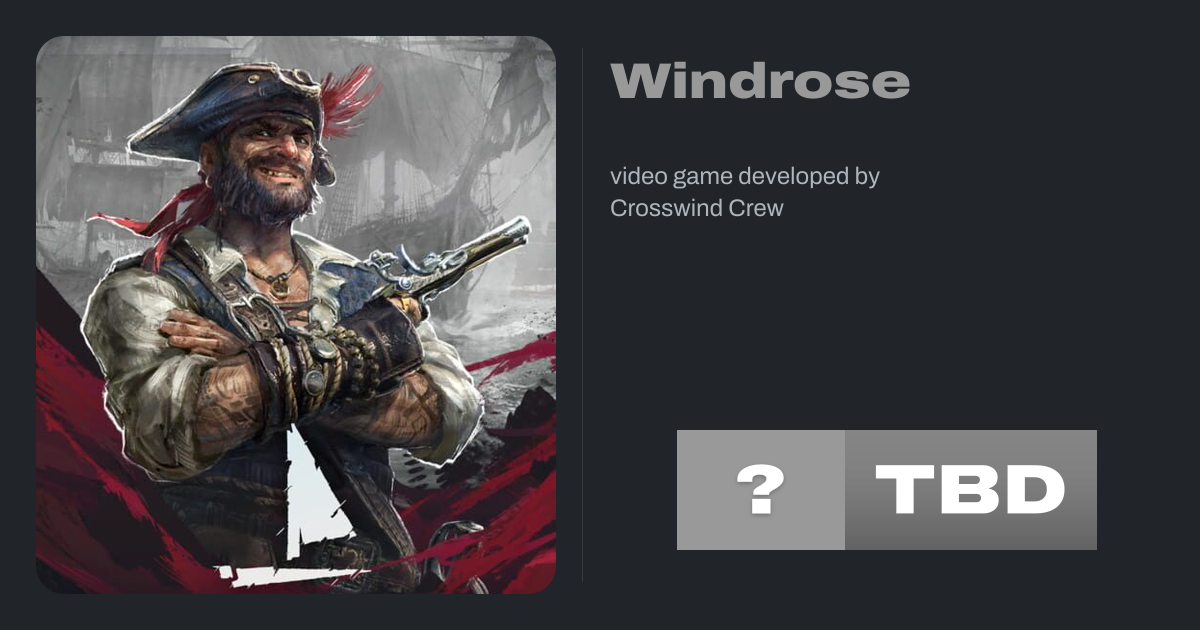Select the TBD rating badge
The image size is (1200, 630).
pyautogui.click(x=971, y=490)
